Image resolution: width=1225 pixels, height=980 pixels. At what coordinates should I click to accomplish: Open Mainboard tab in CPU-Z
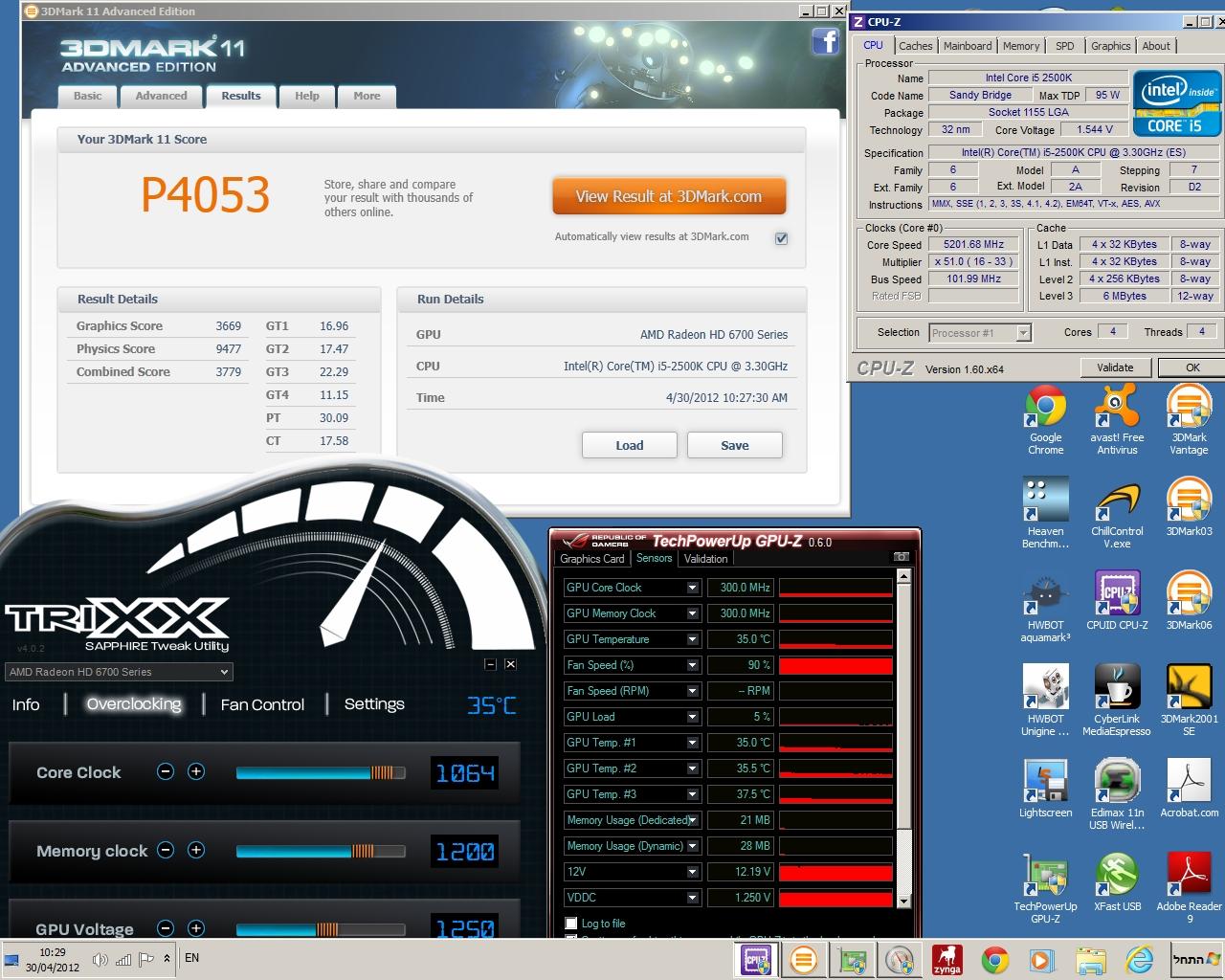click(968, 46)
